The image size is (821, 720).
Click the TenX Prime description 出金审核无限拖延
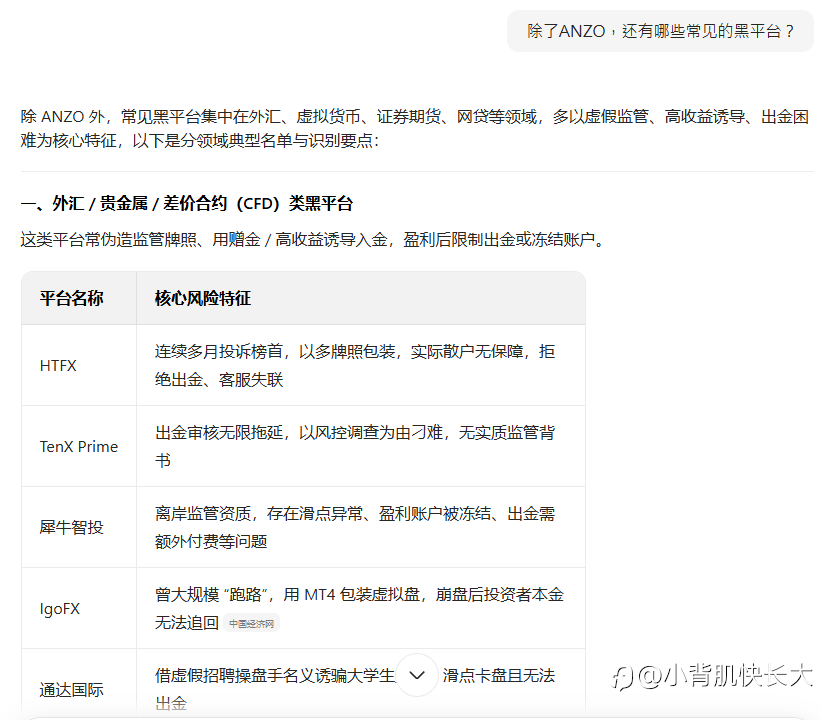coord(355,446)
